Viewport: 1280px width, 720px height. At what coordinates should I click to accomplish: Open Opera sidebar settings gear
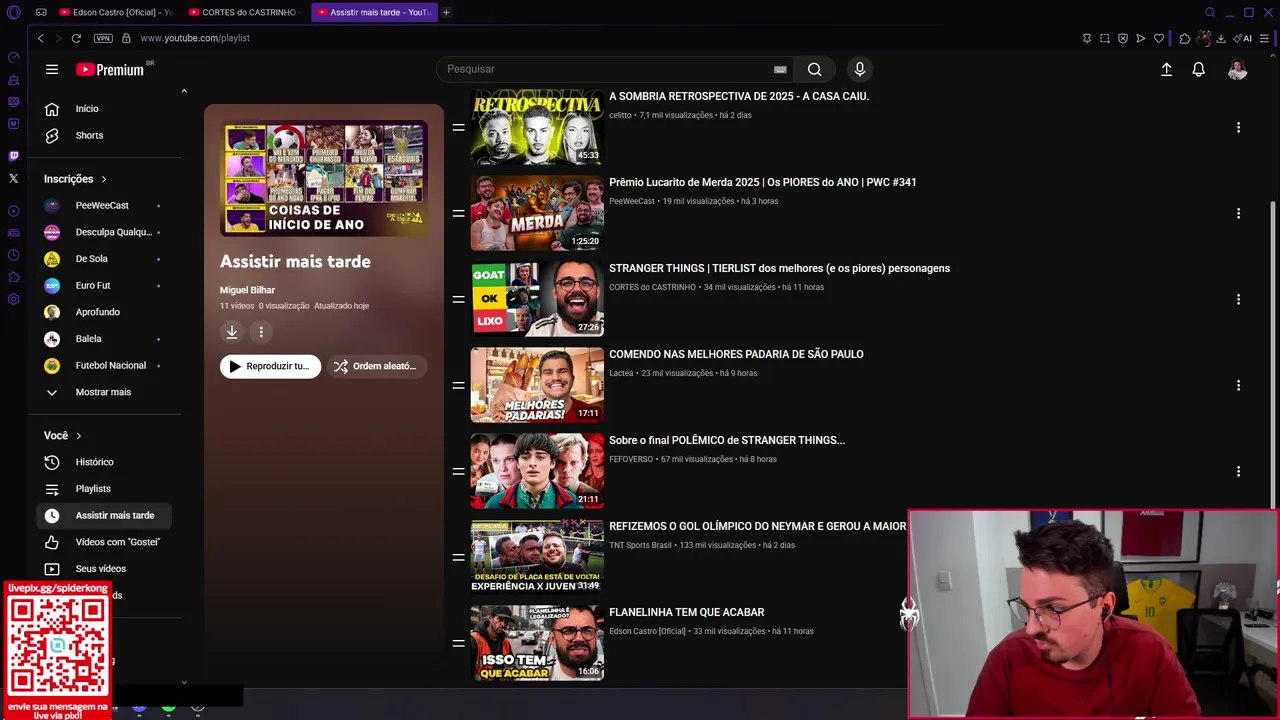13,299
